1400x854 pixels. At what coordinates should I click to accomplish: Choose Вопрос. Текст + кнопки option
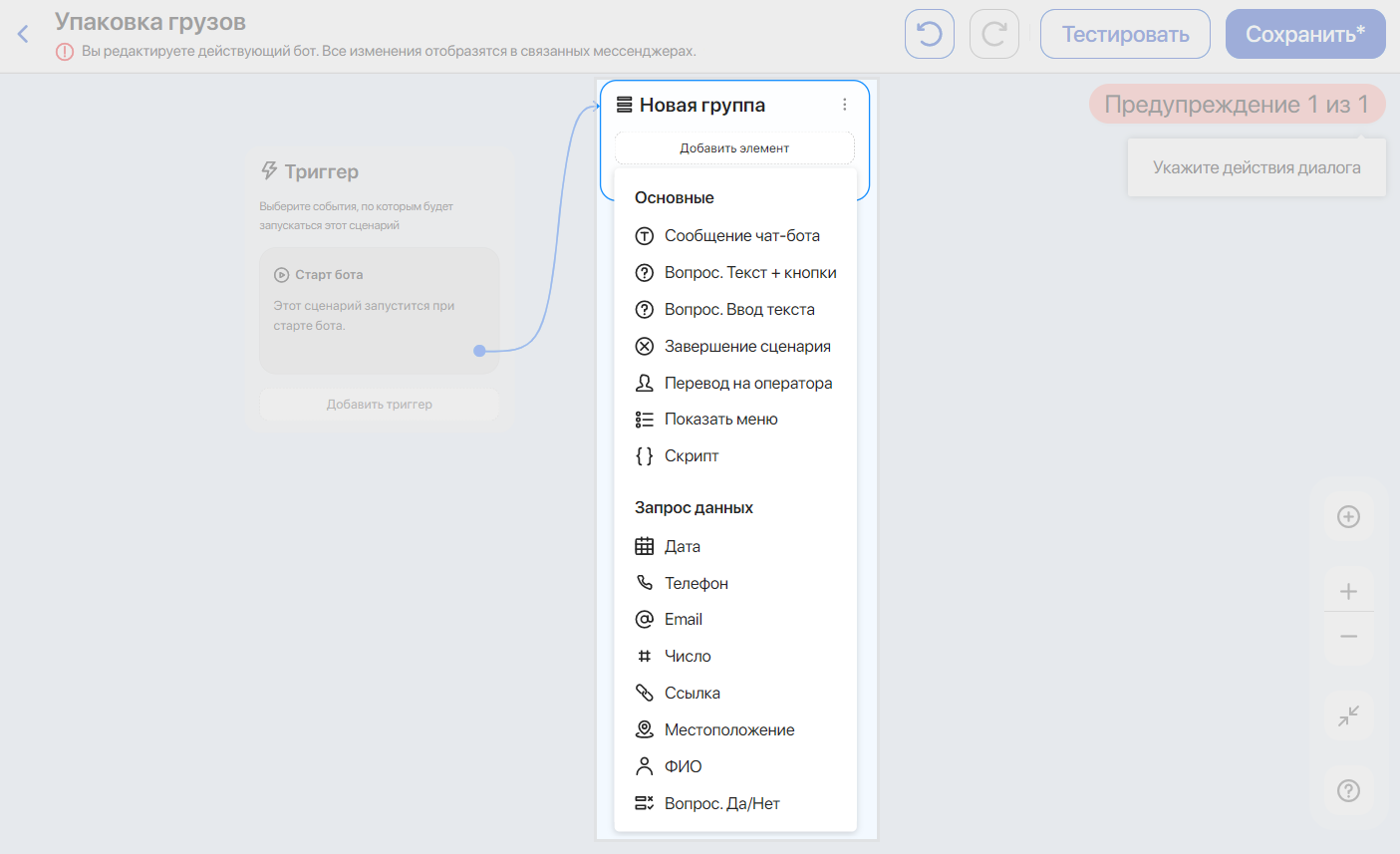click(749, 273)
